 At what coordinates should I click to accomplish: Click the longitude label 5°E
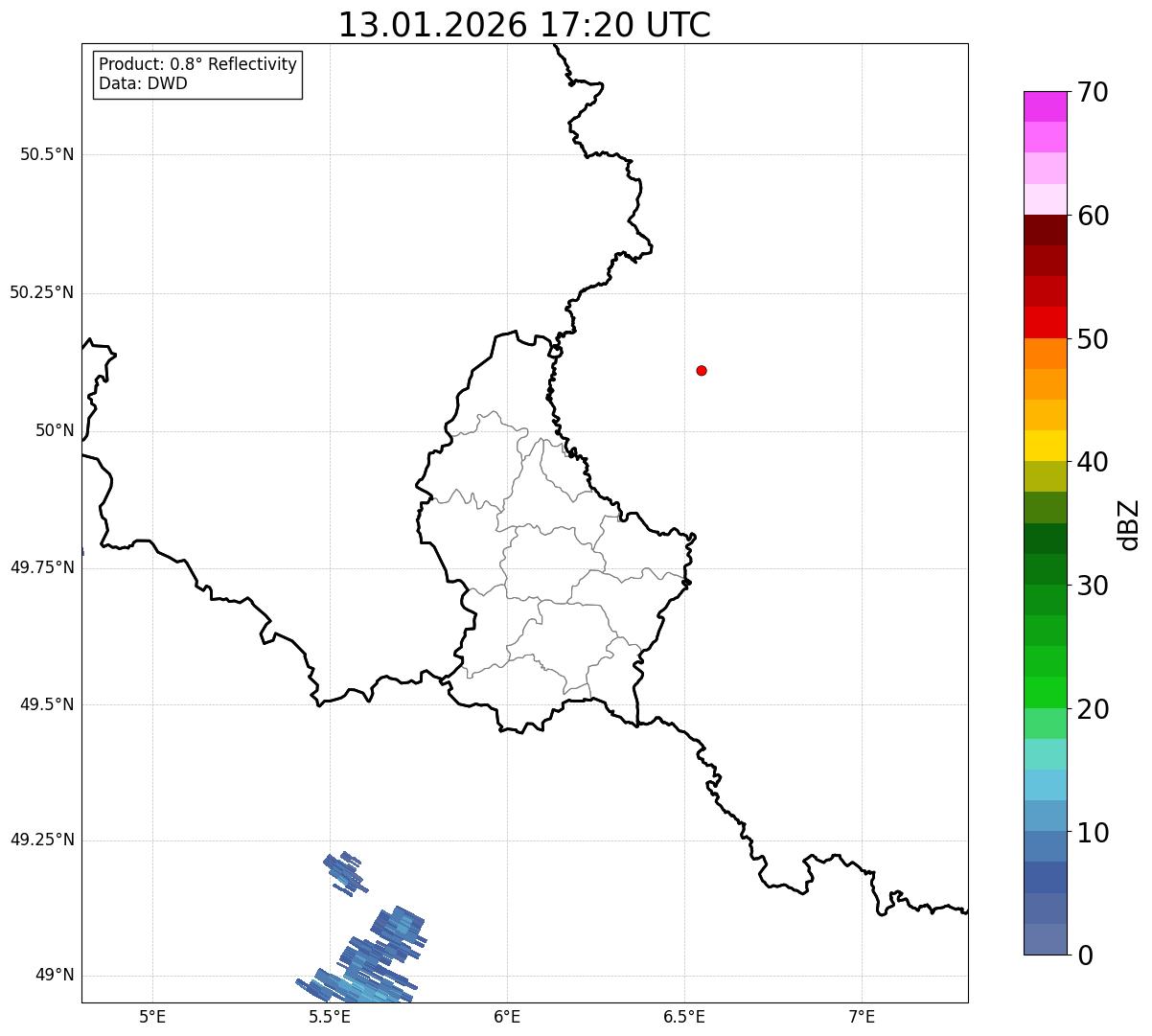(152, 1016)
